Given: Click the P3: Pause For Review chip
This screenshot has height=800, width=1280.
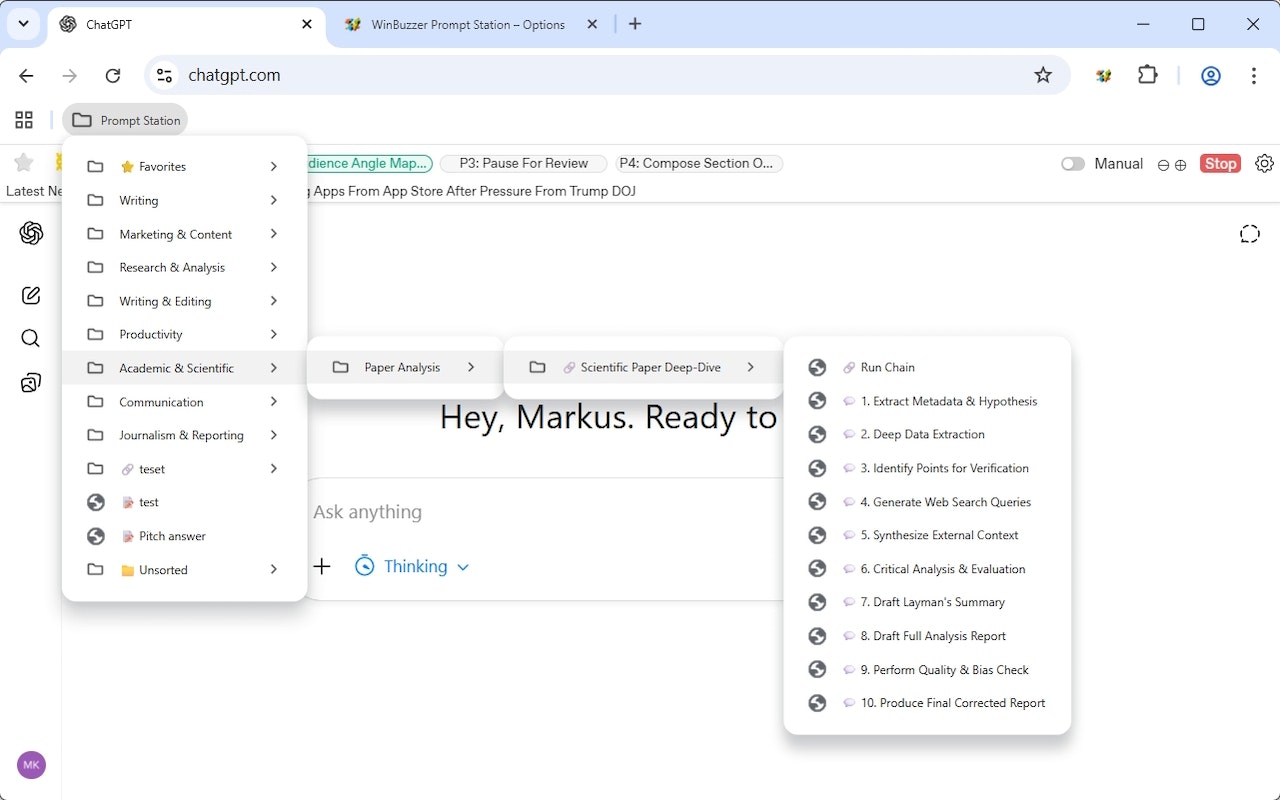Looking at the screenshot, I should [523, 163].
